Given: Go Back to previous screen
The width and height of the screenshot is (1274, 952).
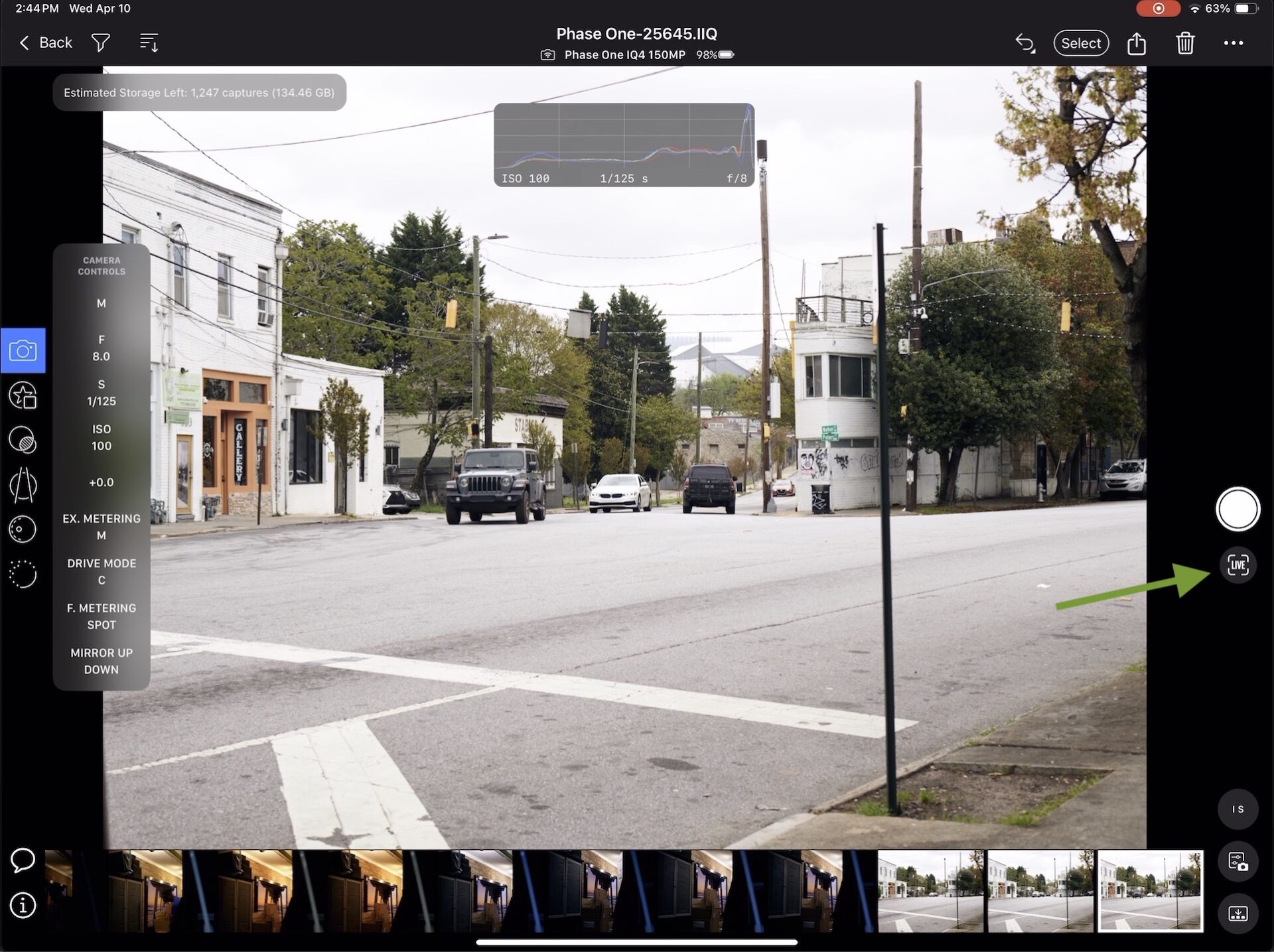Looking at the screenshot, I should (46, 43).
